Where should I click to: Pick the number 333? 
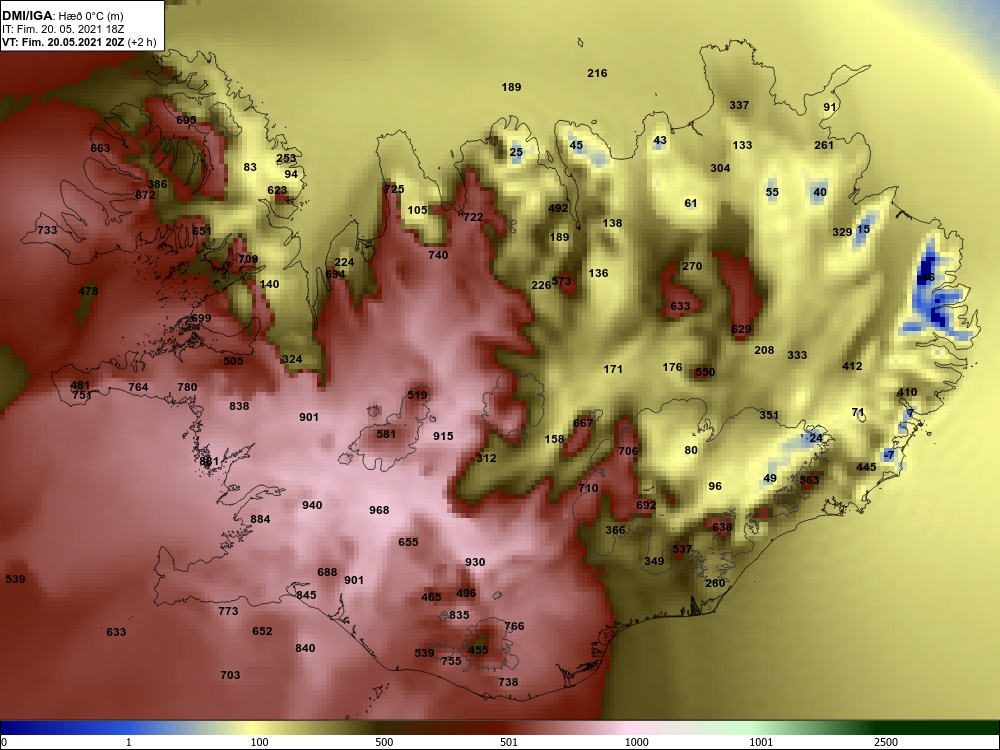[797, 355]
